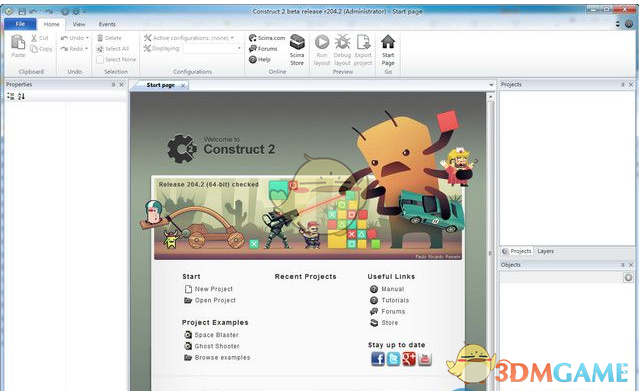
Task: Open the Scirra Store icon
Action: click(297, 42)
